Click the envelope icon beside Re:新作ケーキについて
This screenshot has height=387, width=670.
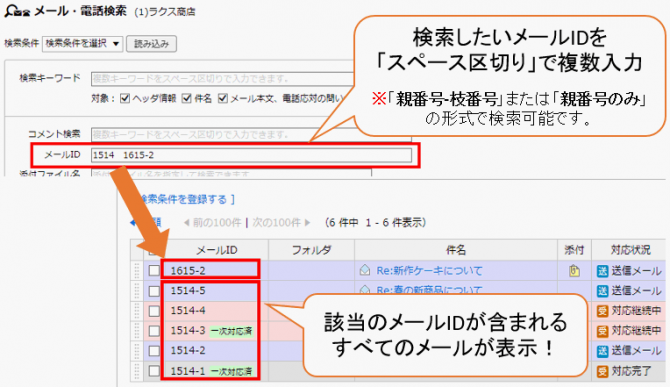pos(364,270)
